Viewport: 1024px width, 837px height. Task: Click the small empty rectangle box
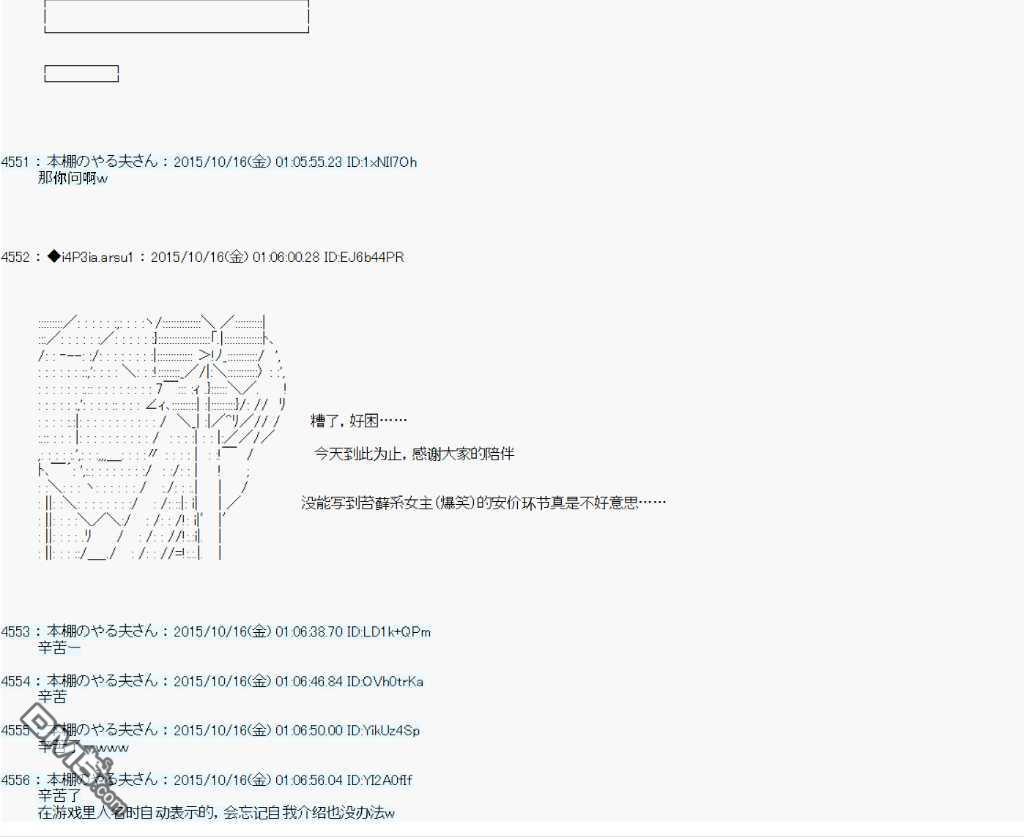[x=82, y=73]
